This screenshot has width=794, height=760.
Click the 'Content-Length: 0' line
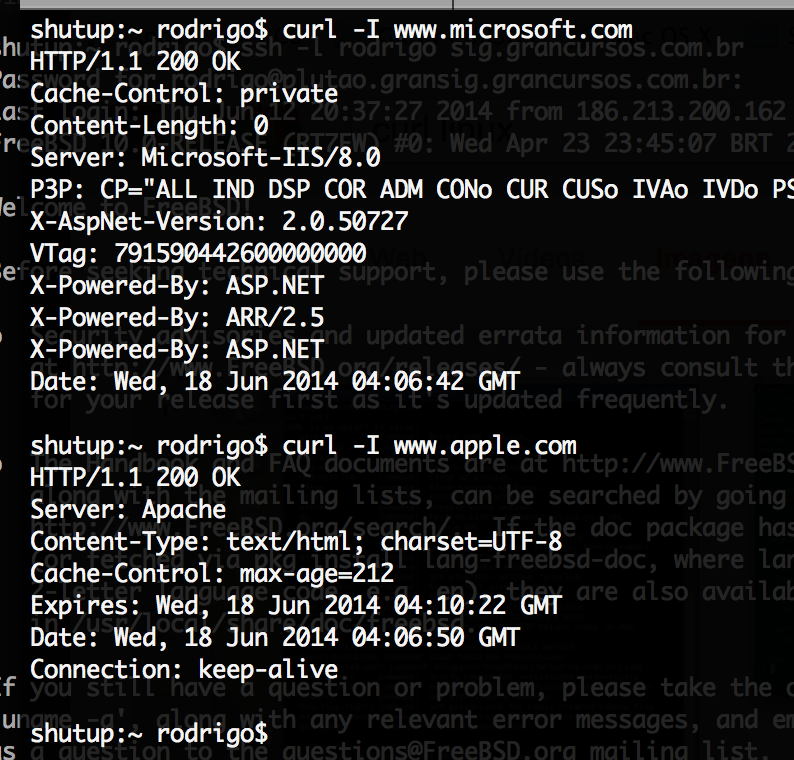click(x=149, y=126)
